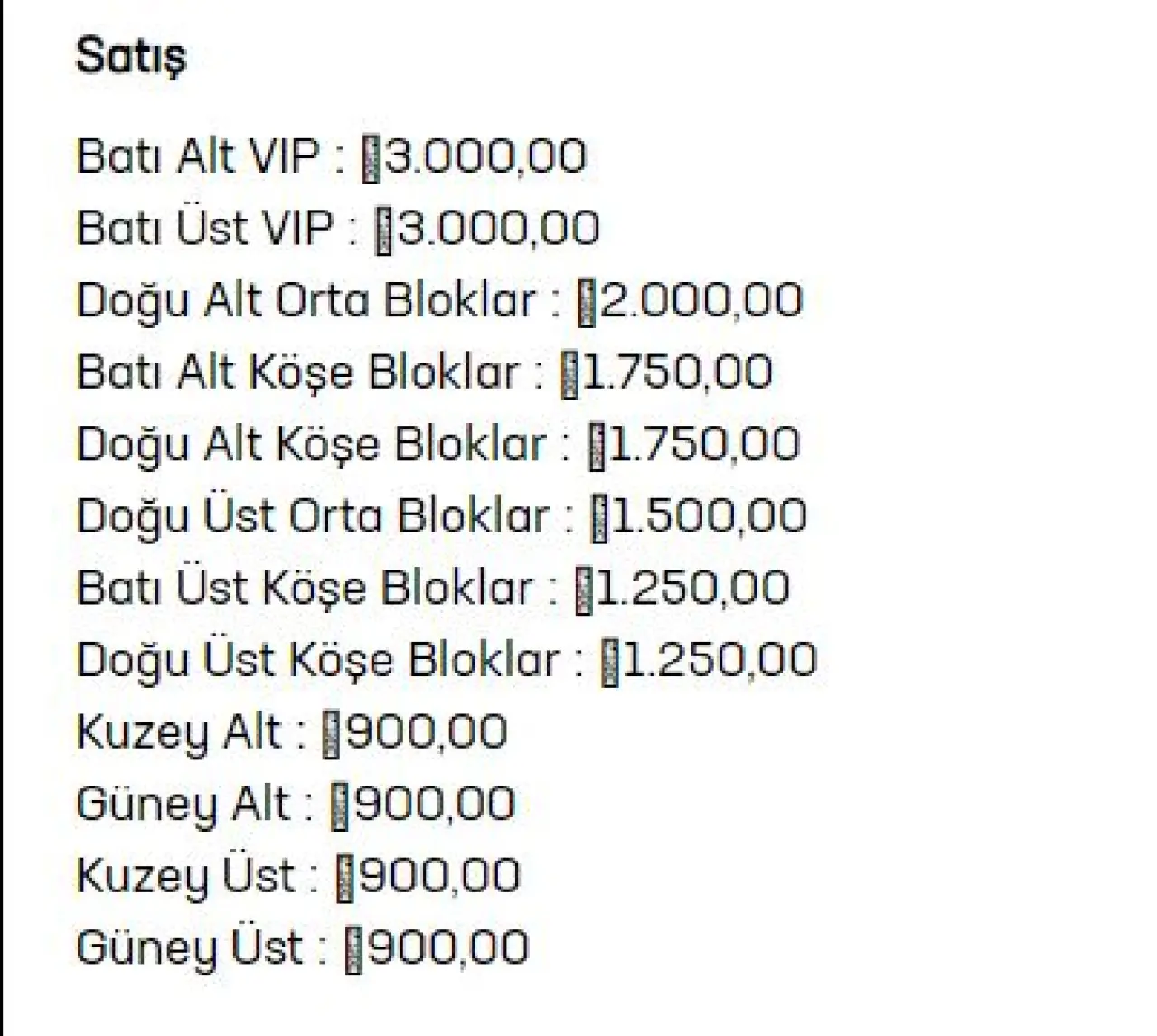Select Batı Üst Köşe Bloklar entry
Screen dimensions: 1157x1036
[305, 588]
